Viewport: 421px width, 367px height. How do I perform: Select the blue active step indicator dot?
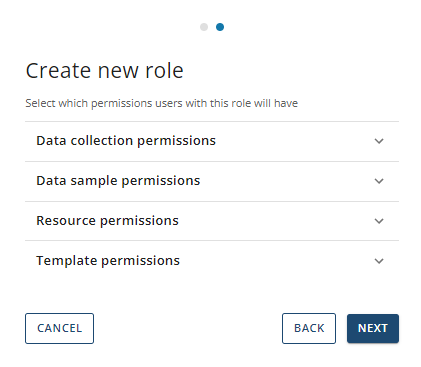click(x=220, y=27)
